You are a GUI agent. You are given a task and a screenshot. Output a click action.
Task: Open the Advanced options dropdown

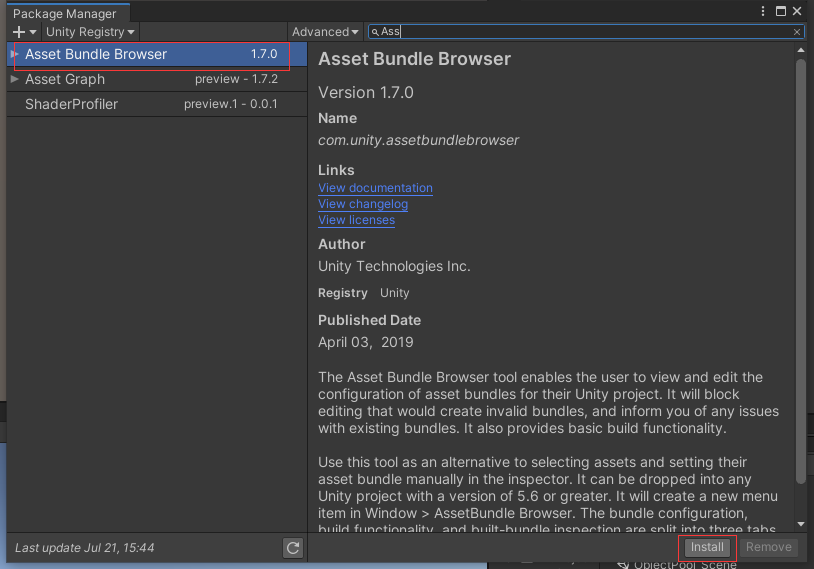tap(325, 32)
